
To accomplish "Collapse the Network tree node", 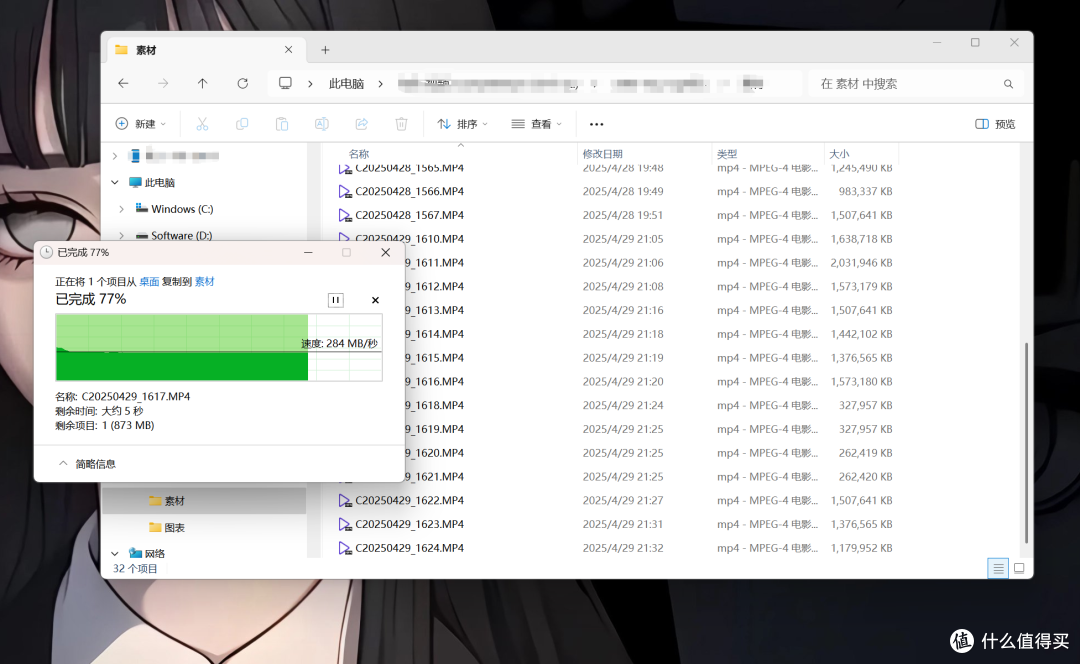I will click(x=115, y=553).
